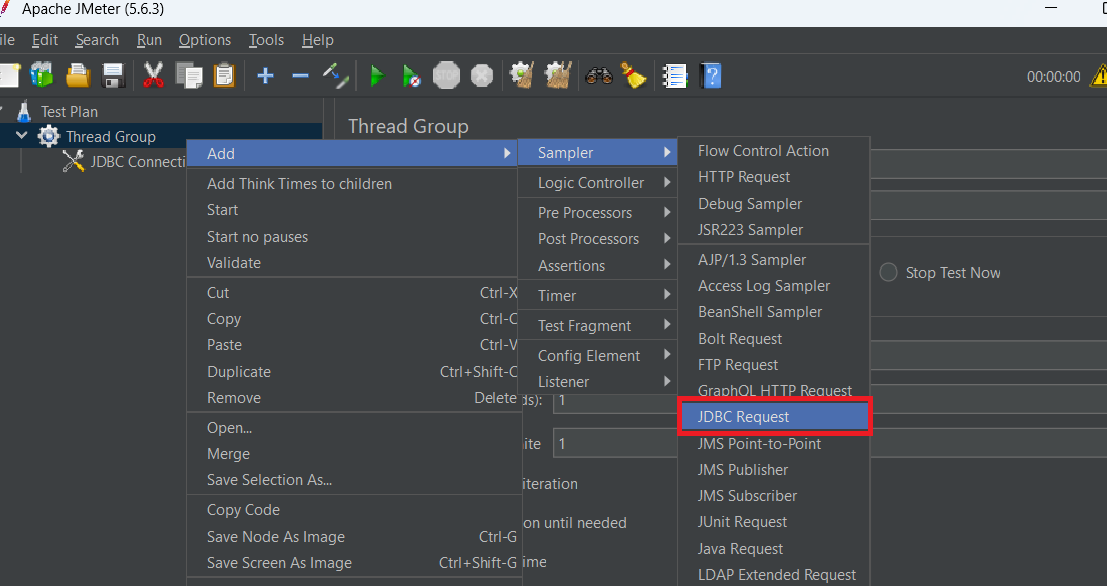Click the yellow warning triangle icon
The image size is (1107, 586).
(1099, 76)
